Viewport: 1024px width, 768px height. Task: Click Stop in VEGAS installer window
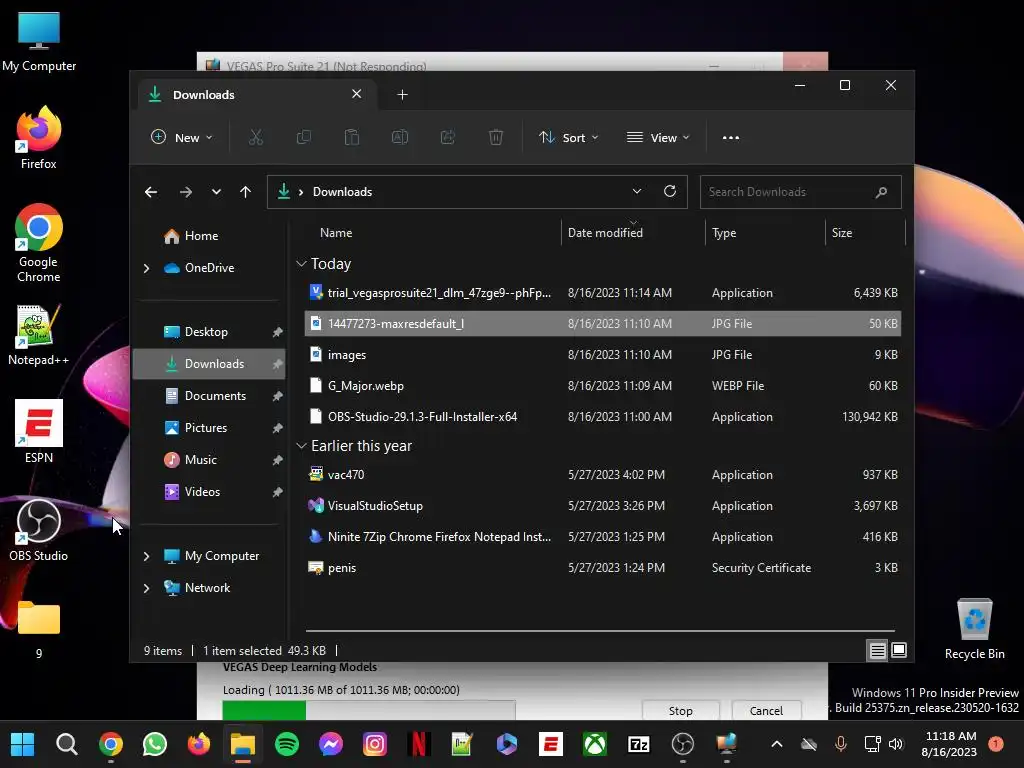click(x=680, y=711)
